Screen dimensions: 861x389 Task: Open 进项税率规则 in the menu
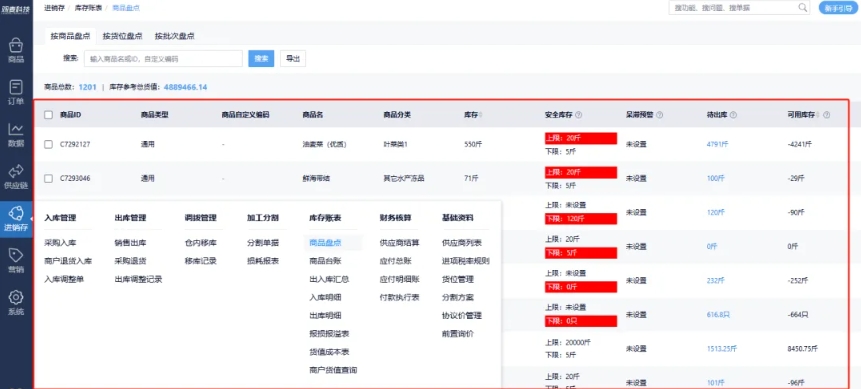466,261
